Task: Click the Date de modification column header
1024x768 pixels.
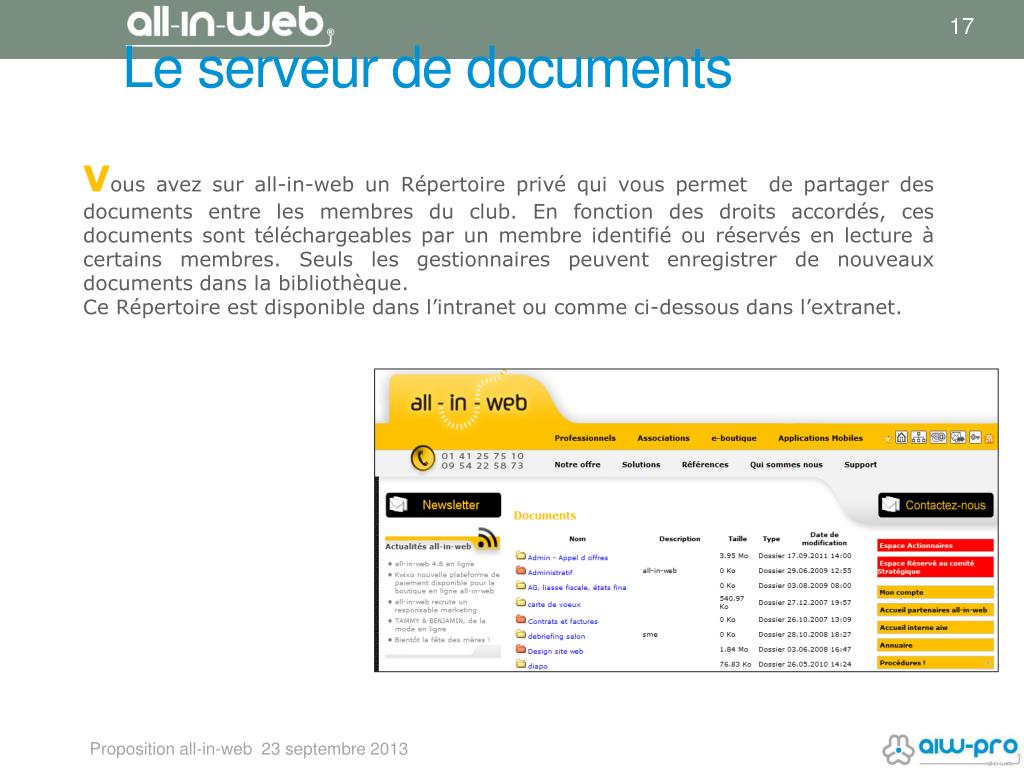Action: 824,538
